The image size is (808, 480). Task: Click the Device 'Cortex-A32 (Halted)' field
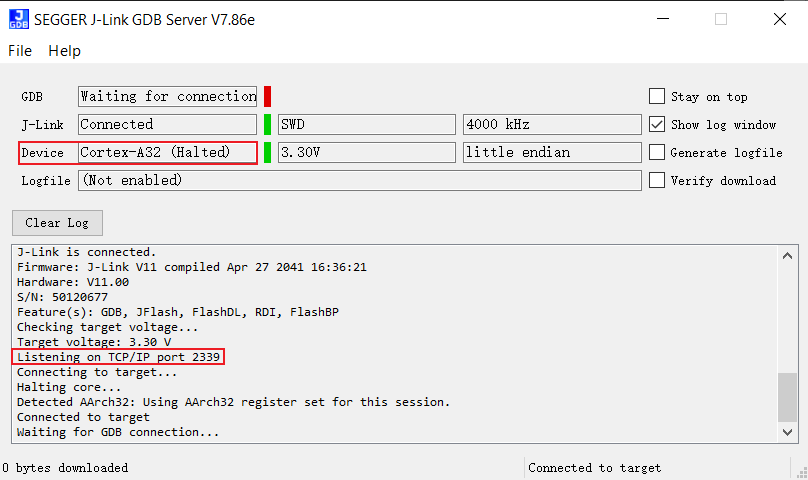click(167, 152)
